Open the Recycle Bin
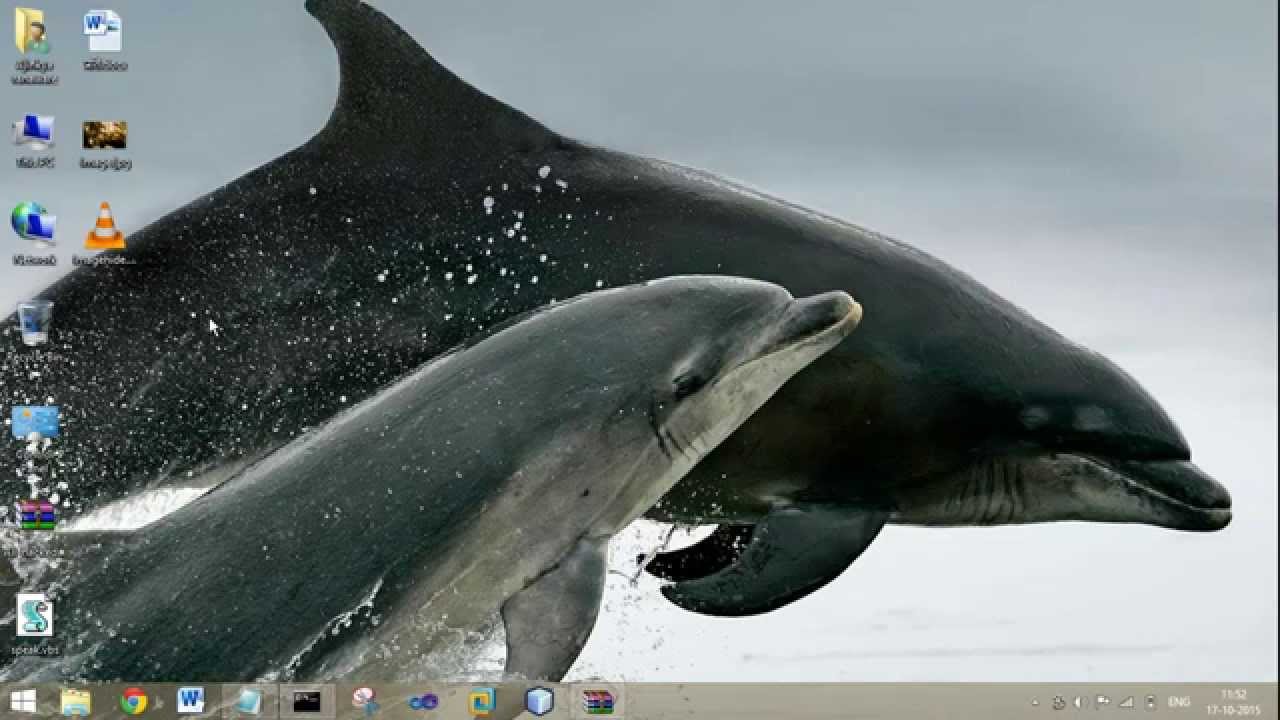 click(x=34, y=325)
